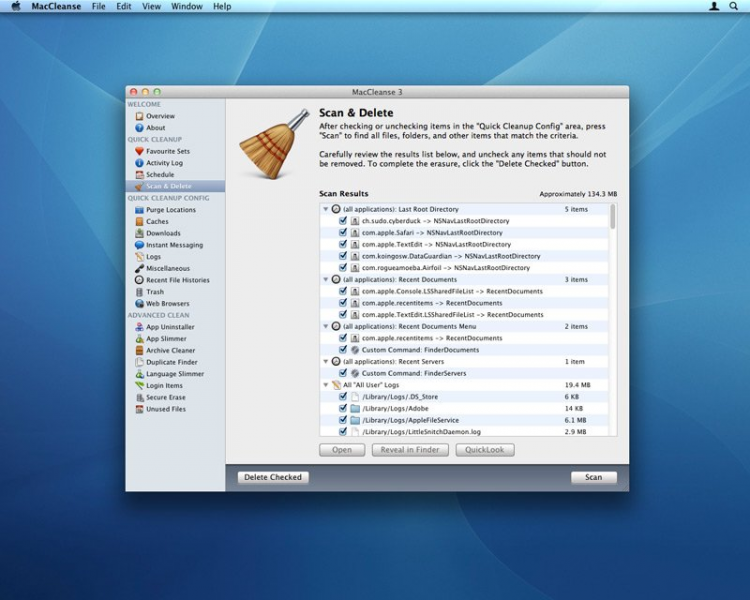Collapse the Recent Documents group with 3 items

point(326,279)
